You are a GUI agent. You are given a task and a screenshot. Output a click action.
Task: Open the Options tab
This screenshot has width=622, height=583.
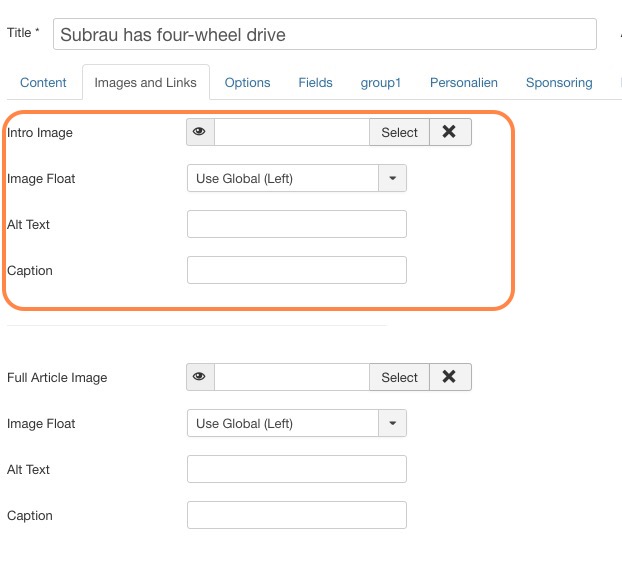(x=247, y=82)
